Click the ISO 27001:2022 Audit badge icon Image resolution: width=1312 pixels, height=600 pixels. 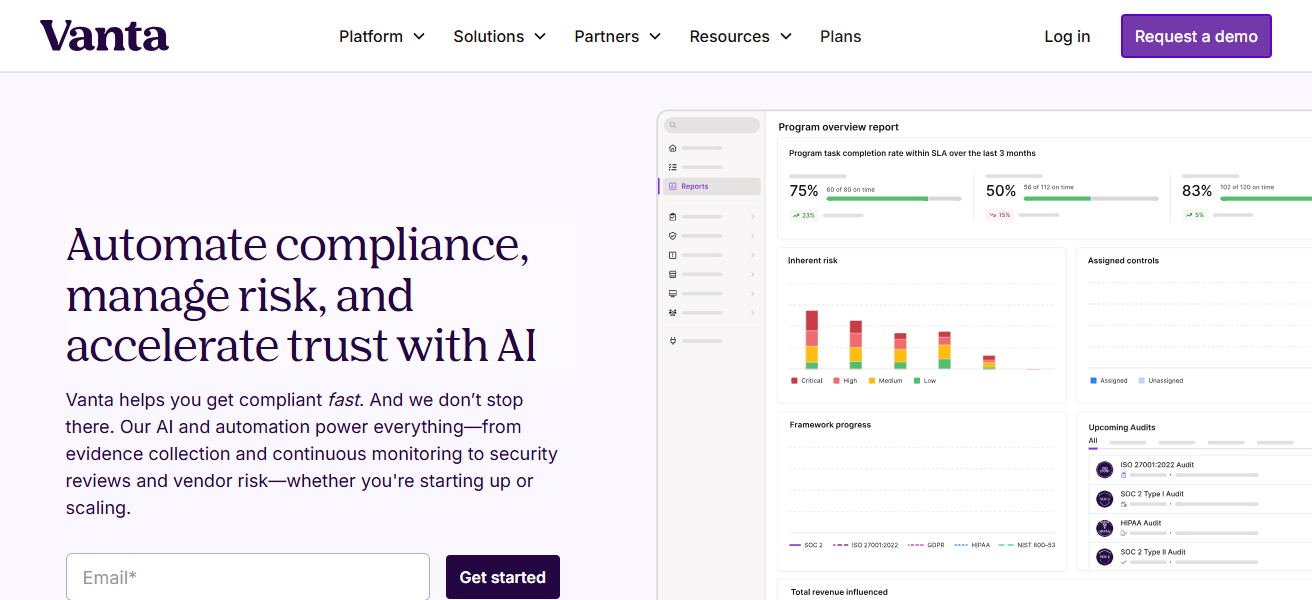[1105, 469]
